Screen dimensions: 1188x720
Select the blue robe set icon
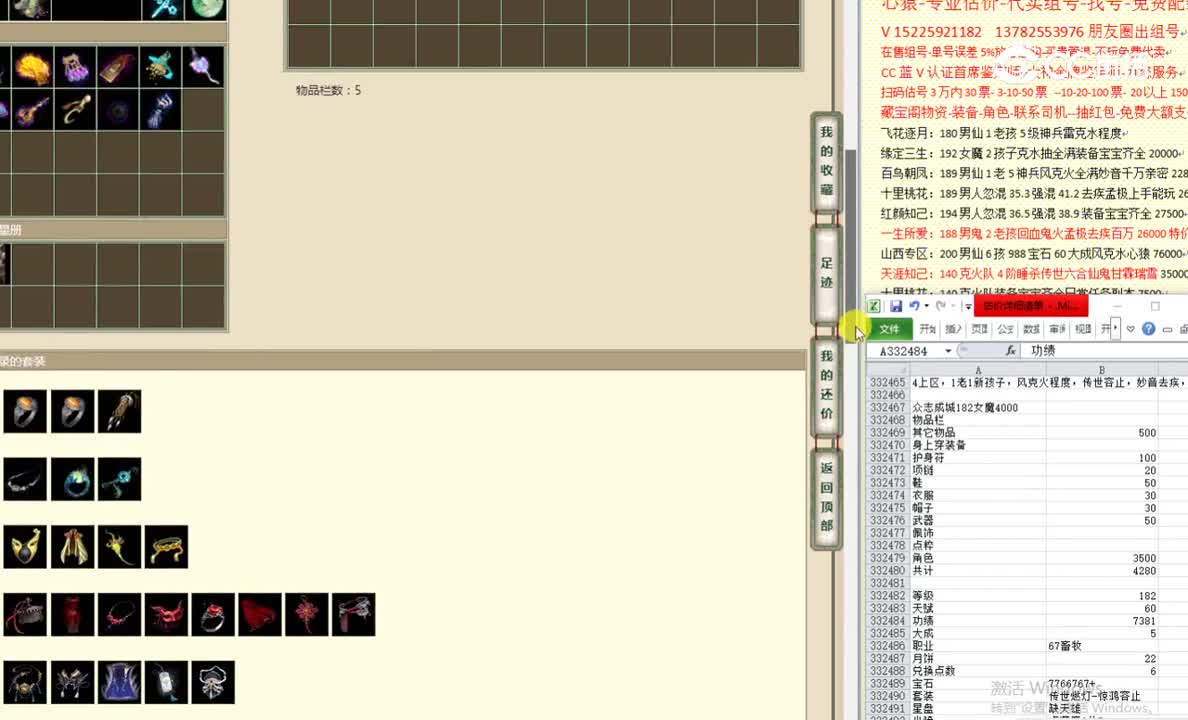click(120, 682)
